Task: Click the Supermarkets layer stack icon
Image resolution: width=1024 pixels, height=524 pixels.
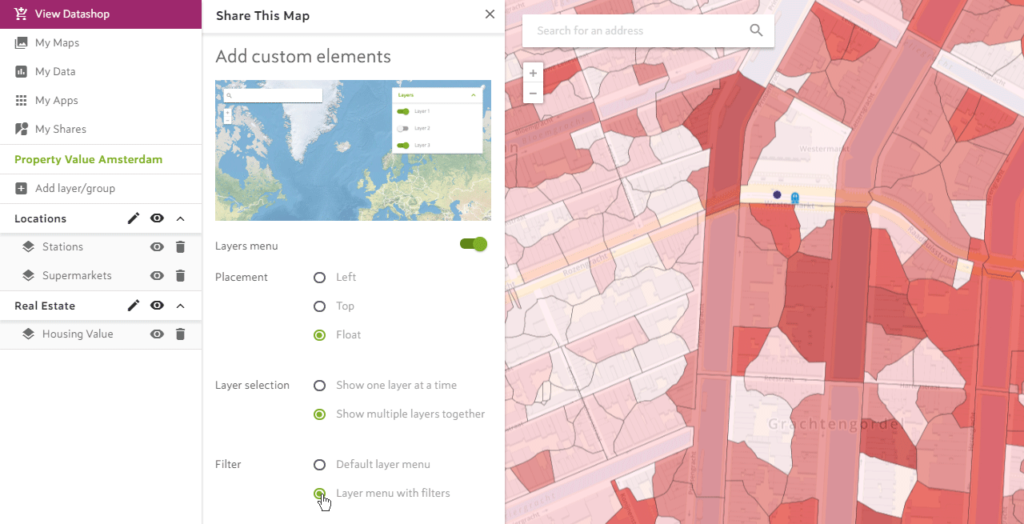Action: click(28, 276)
